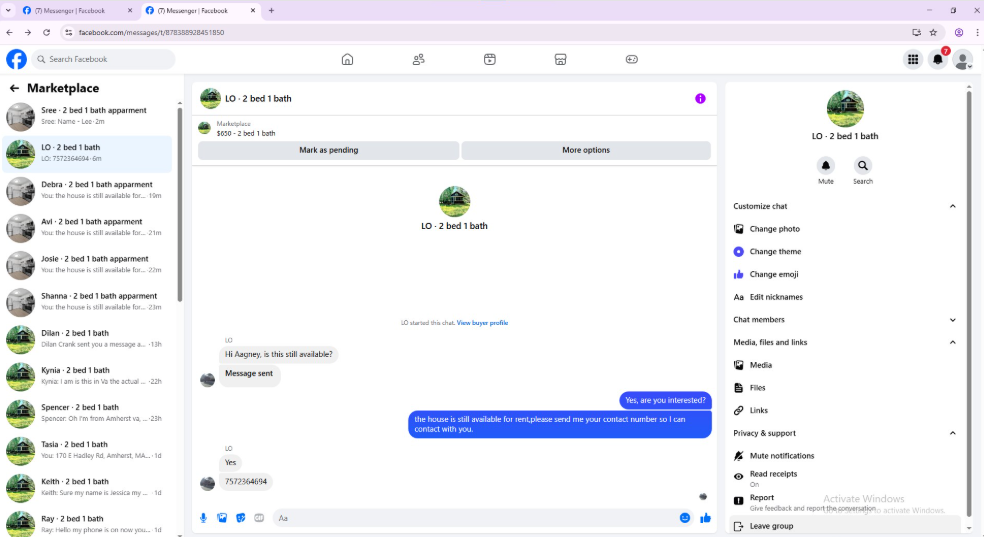
Task: Bookmark this page with the star icon
Action: (933, 32)
